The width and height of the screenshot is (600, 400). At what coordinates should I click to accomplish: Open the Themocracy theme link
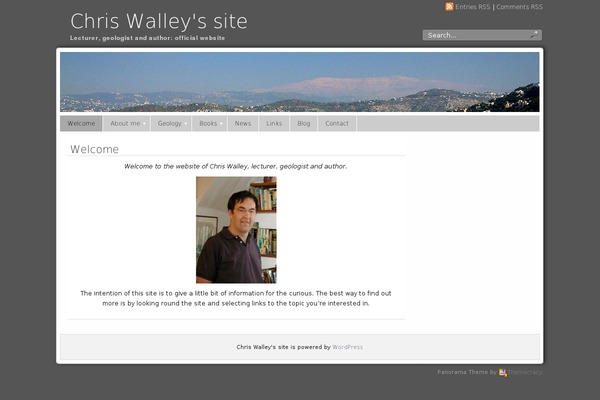click(525, 372)
